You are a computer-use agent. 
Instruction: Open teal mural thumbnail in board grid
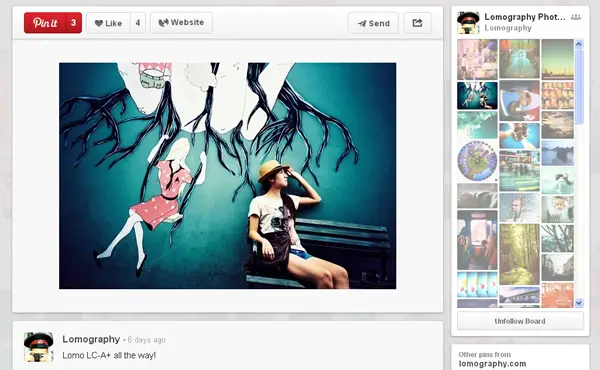[477, 96]
